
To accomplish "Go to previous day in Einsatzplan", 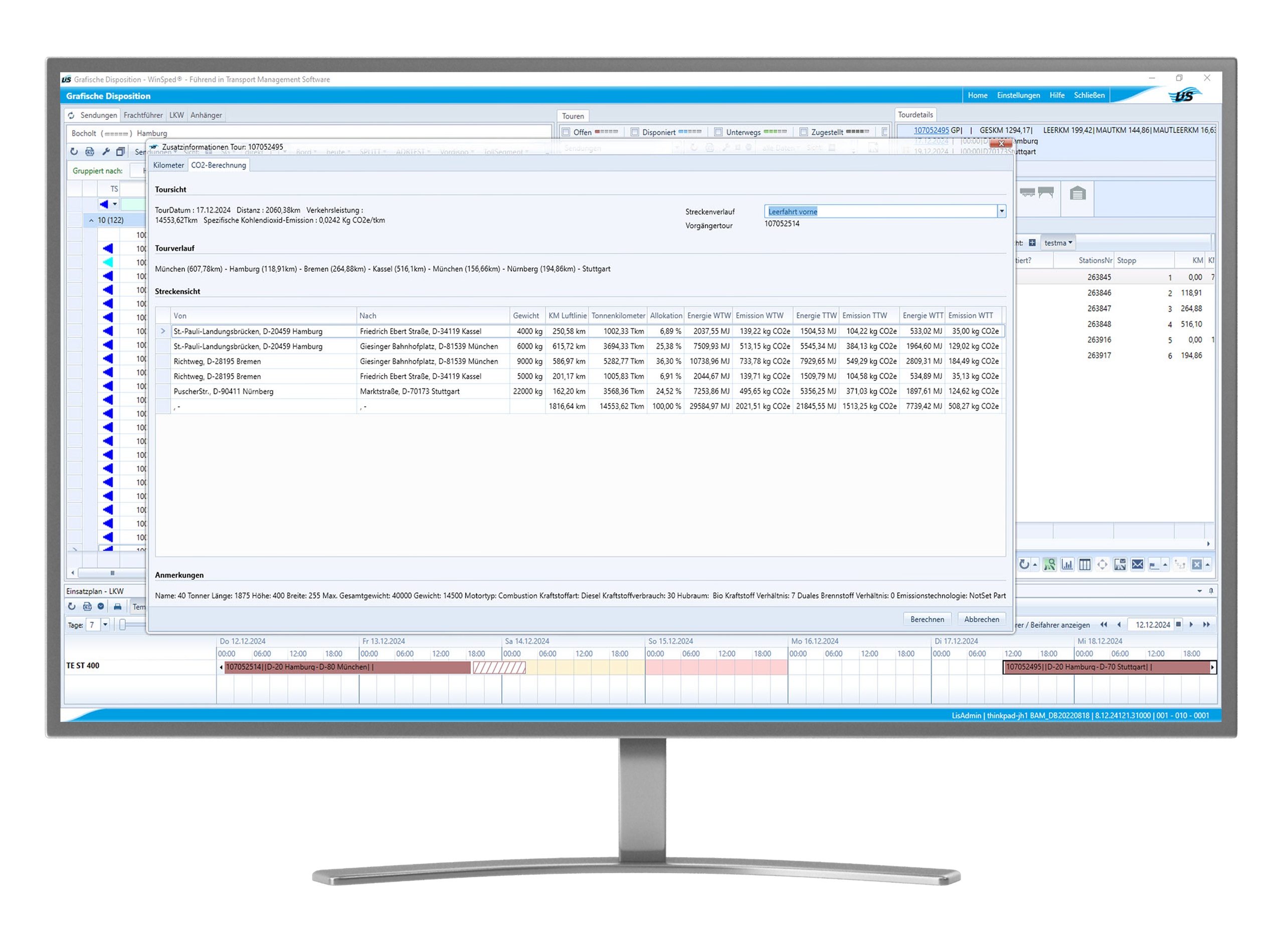I will coord(1120,626).
